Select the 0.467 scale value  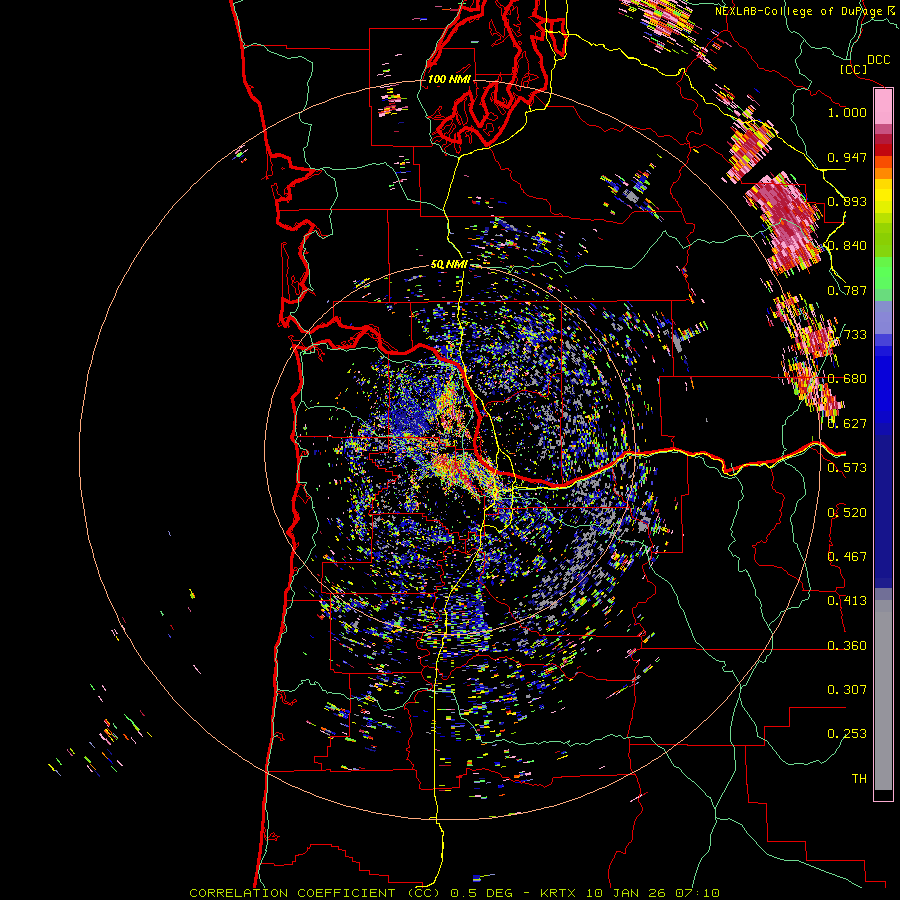click(847, 556)
